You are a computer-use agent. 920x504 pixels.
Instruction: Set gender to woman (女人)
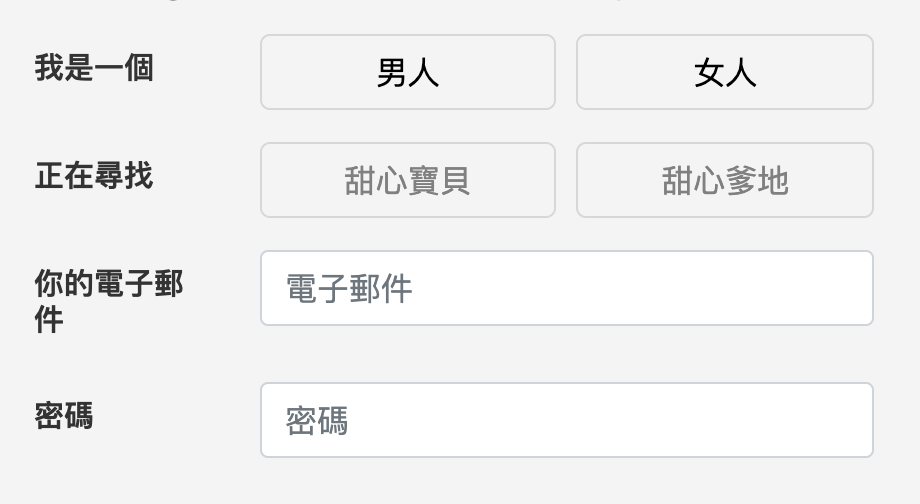click(x=724, y=72)
